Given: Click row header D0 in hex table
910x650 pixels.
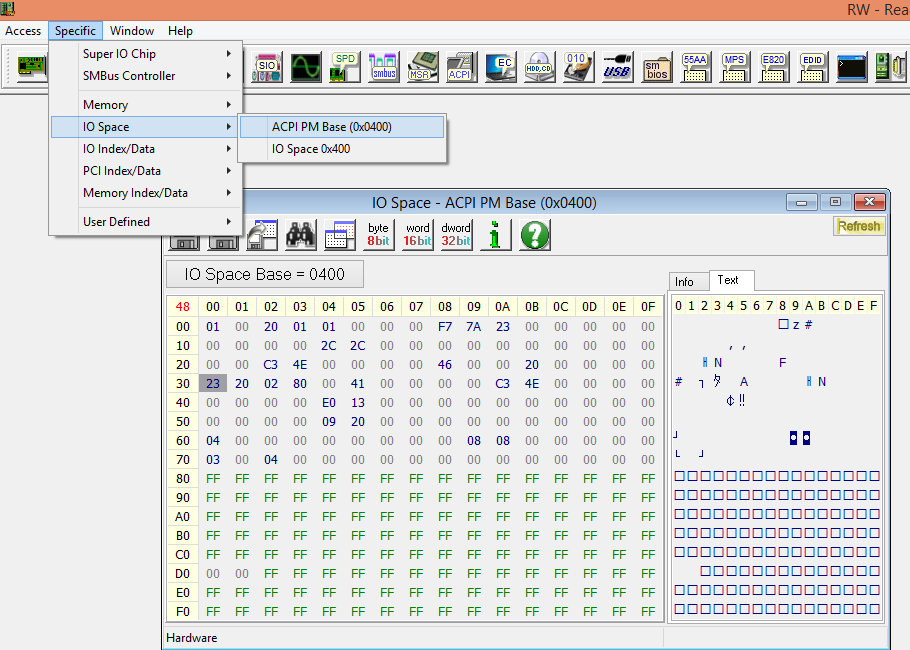Looking at the screenshot, I should (183, 574).
